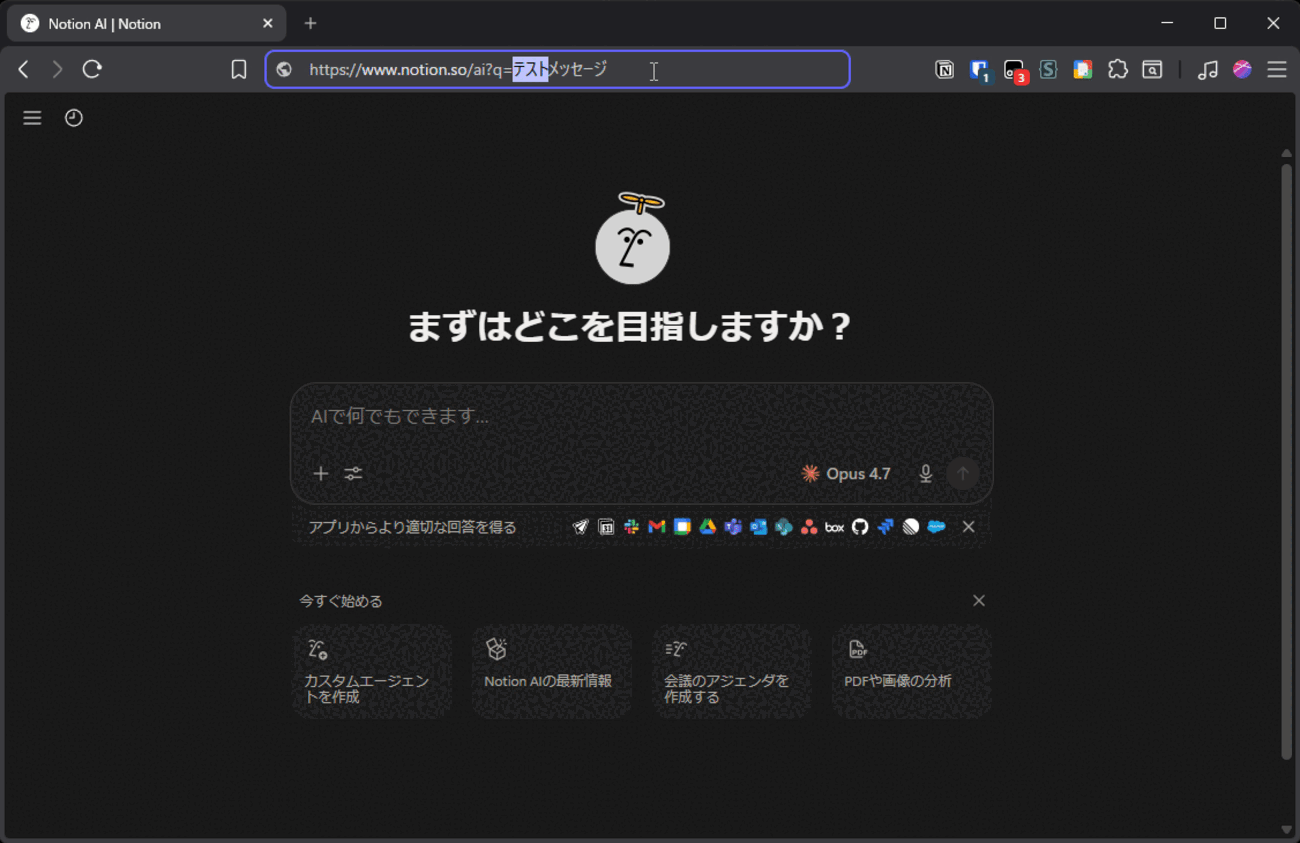Screen dimensions: 1300x843
Task: Click アプリからより適切な回答を得る text
Action: point(412,527)
